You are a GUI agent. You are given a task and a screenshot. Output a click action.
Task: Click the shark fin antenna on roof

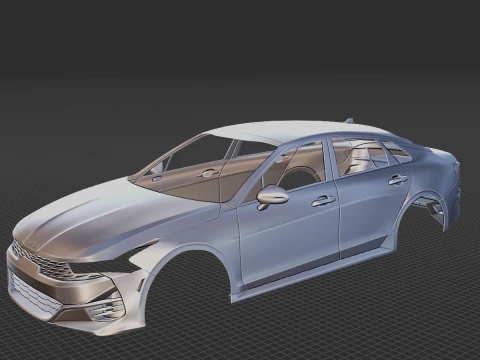point(349,120)
